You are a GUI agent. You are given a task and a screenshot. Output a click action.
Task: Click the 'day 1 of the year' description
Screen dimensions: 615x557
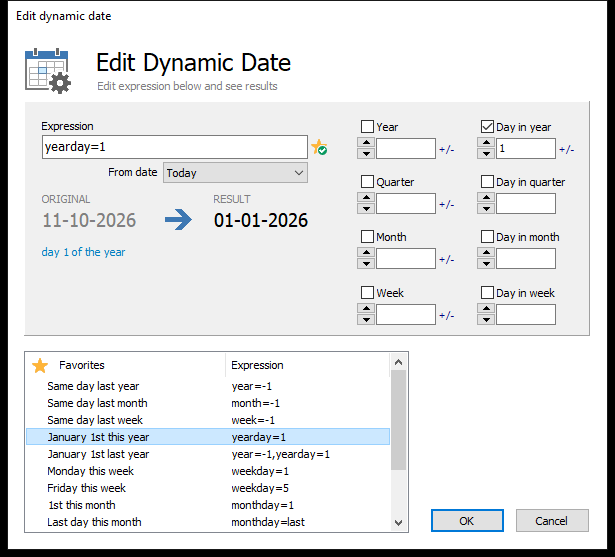pyautogui.click(x=83, y=252)
